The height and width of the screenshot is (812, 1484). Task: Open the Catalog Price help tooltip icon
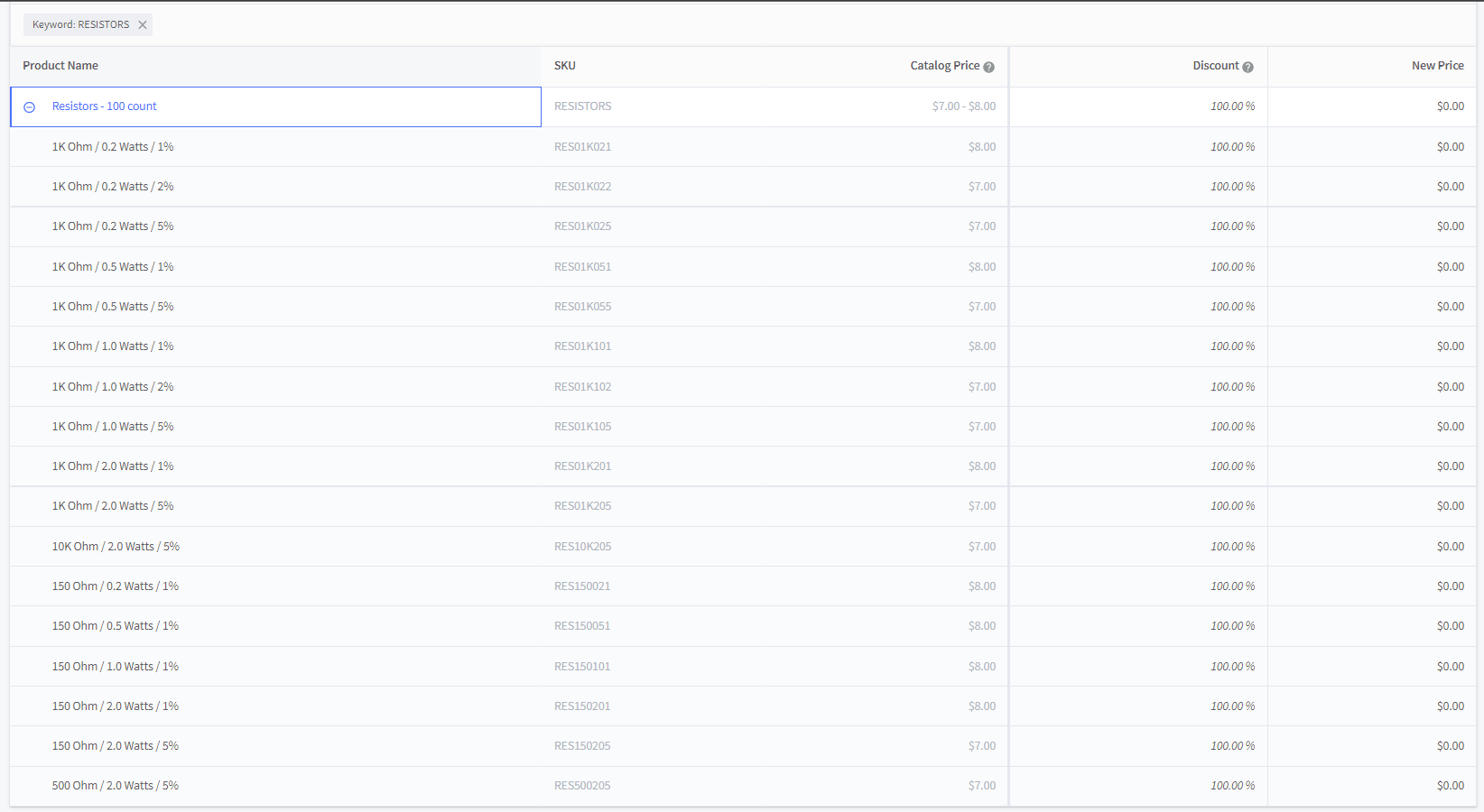point(988,67)
